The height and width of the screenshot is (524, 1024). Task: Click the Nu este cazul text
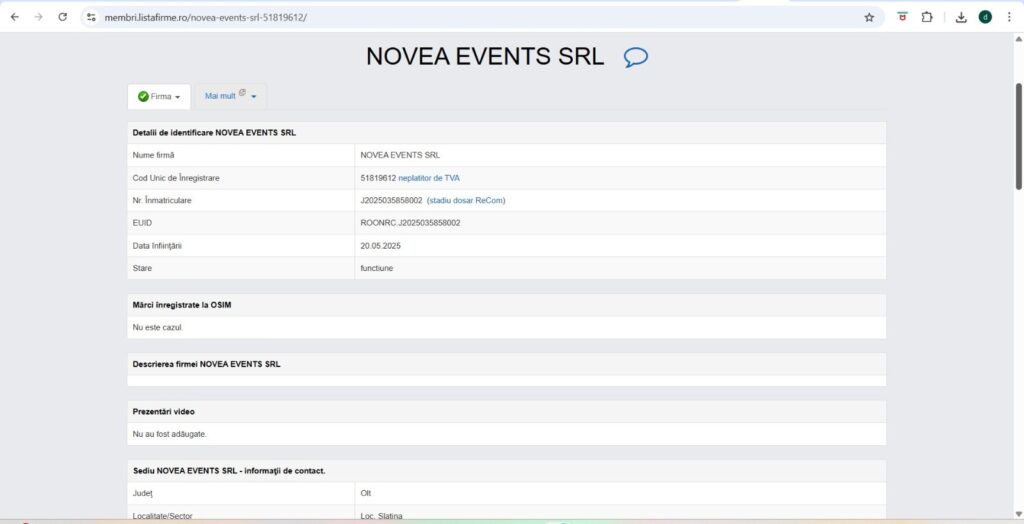click(x=158, y=327)
